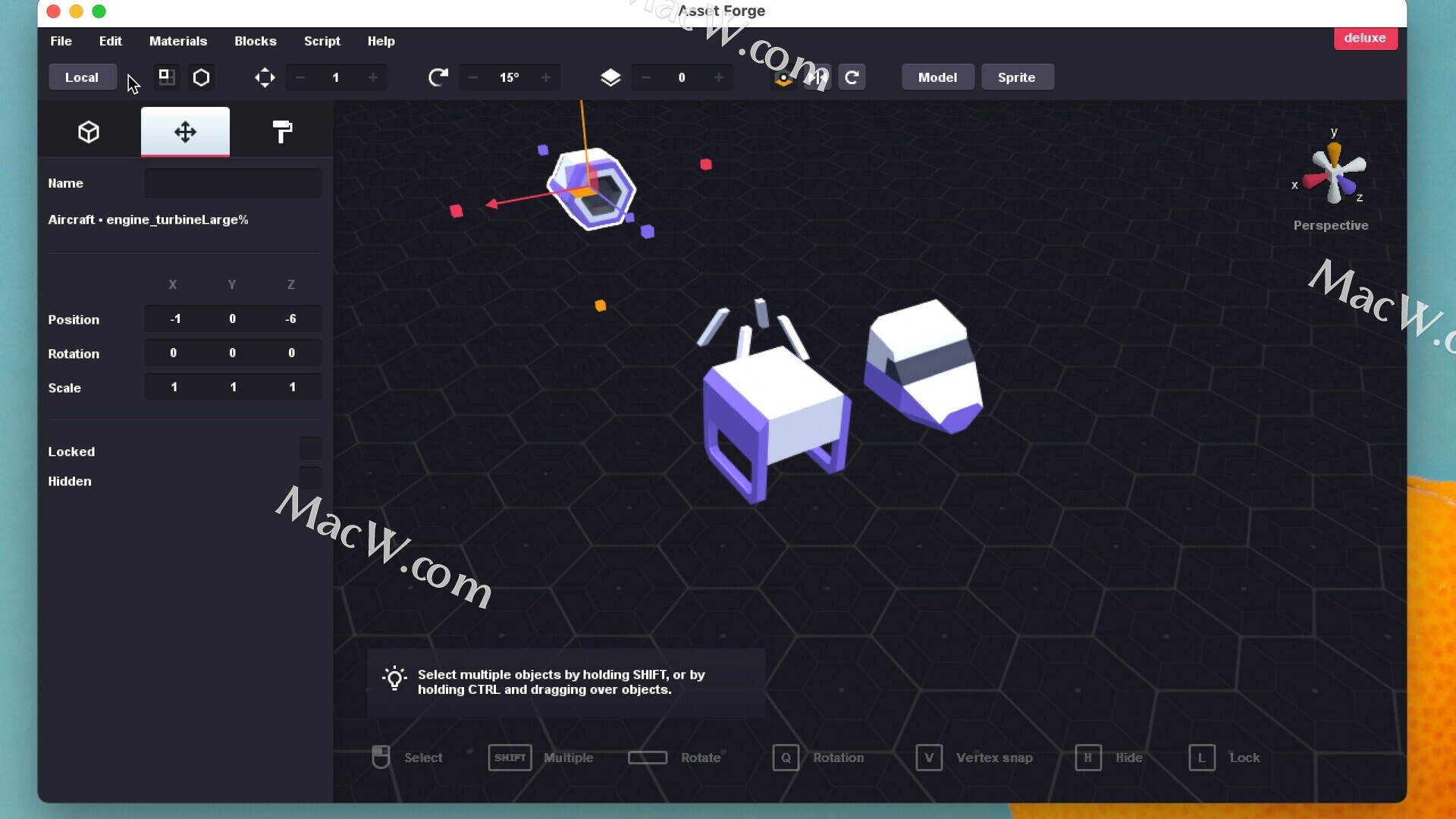Decrease the move step value
Image resolution: width=1456 pixels, height=819 pixels.
[300, 77]
